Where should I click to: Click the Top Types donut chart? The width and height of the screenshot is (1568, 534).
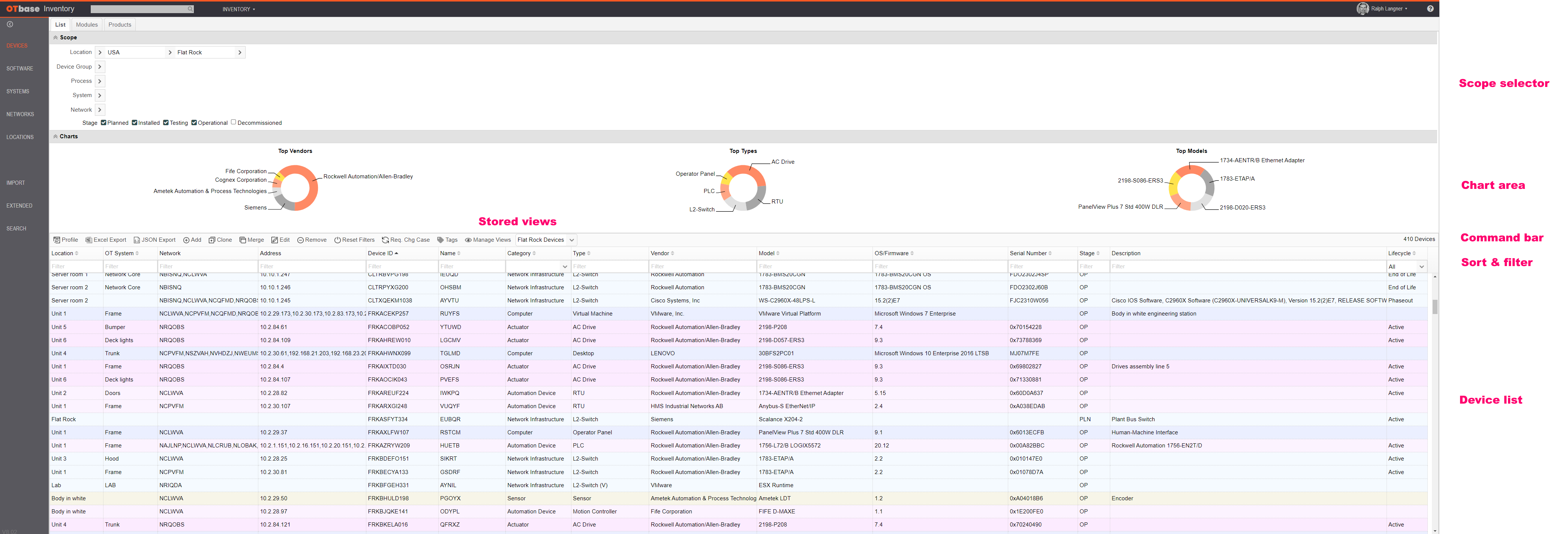pyautogui.click(x=743, y=188)
